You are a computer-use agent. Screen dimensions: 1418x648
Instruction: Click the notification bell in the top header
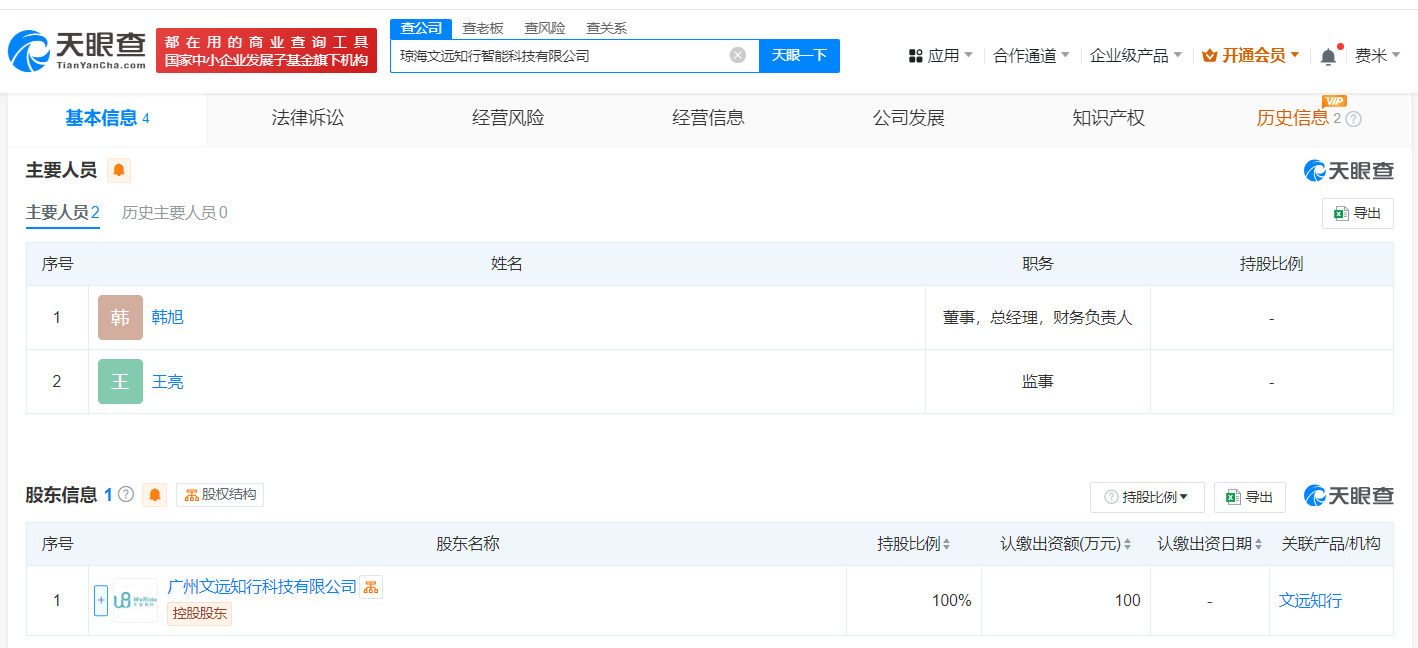pyautogui.click(x=1328, y=56)
